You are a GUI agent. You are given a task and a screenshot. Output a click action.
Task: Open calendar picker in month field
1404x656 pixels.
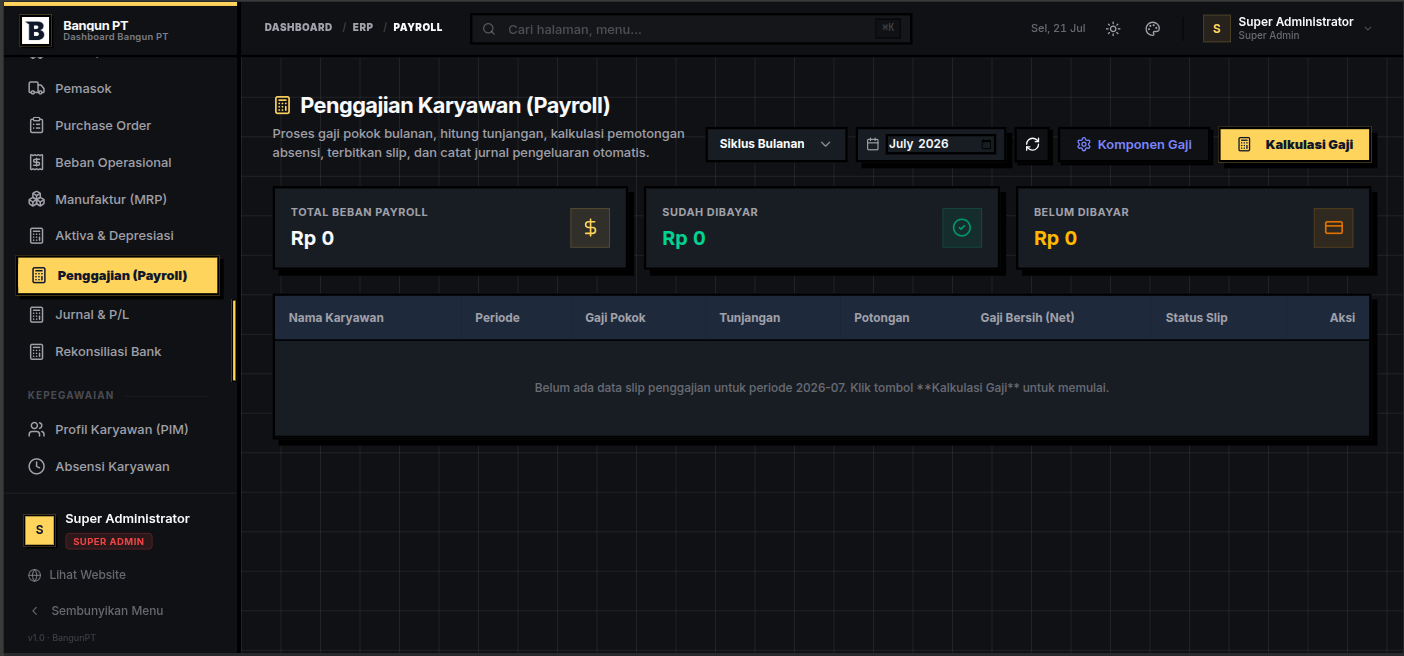987,144
